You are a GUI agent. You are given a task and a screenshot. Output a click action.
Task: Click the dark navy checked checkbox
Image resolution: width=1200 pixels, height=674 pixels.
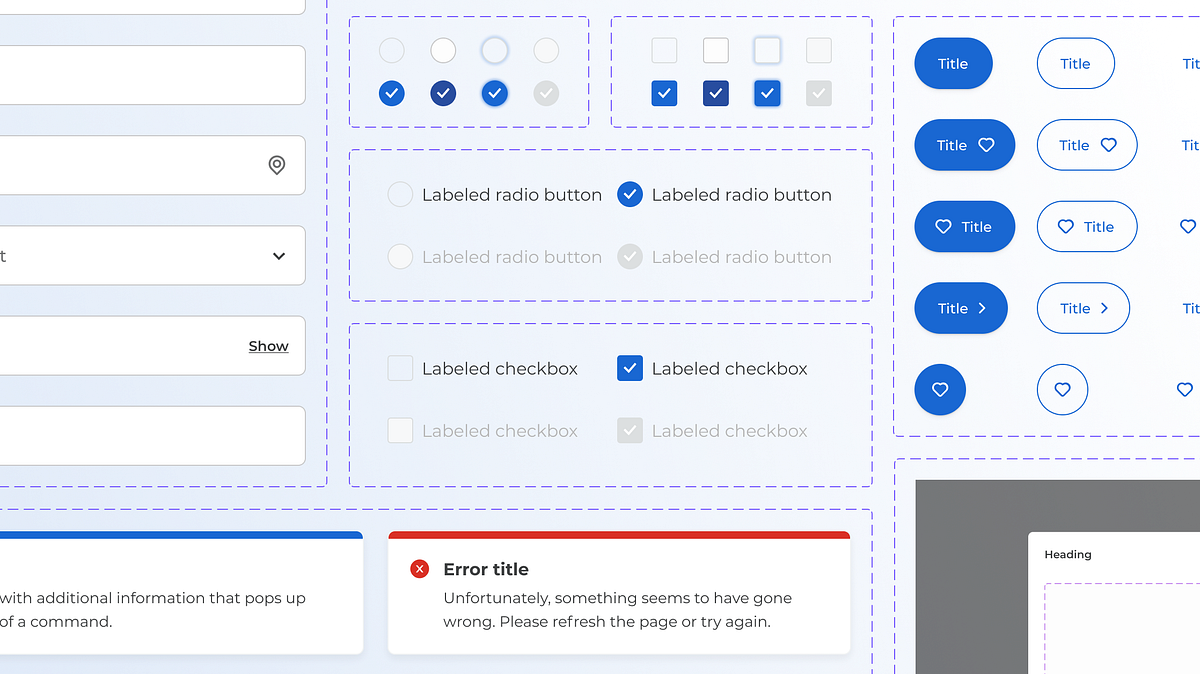point(715,93)
